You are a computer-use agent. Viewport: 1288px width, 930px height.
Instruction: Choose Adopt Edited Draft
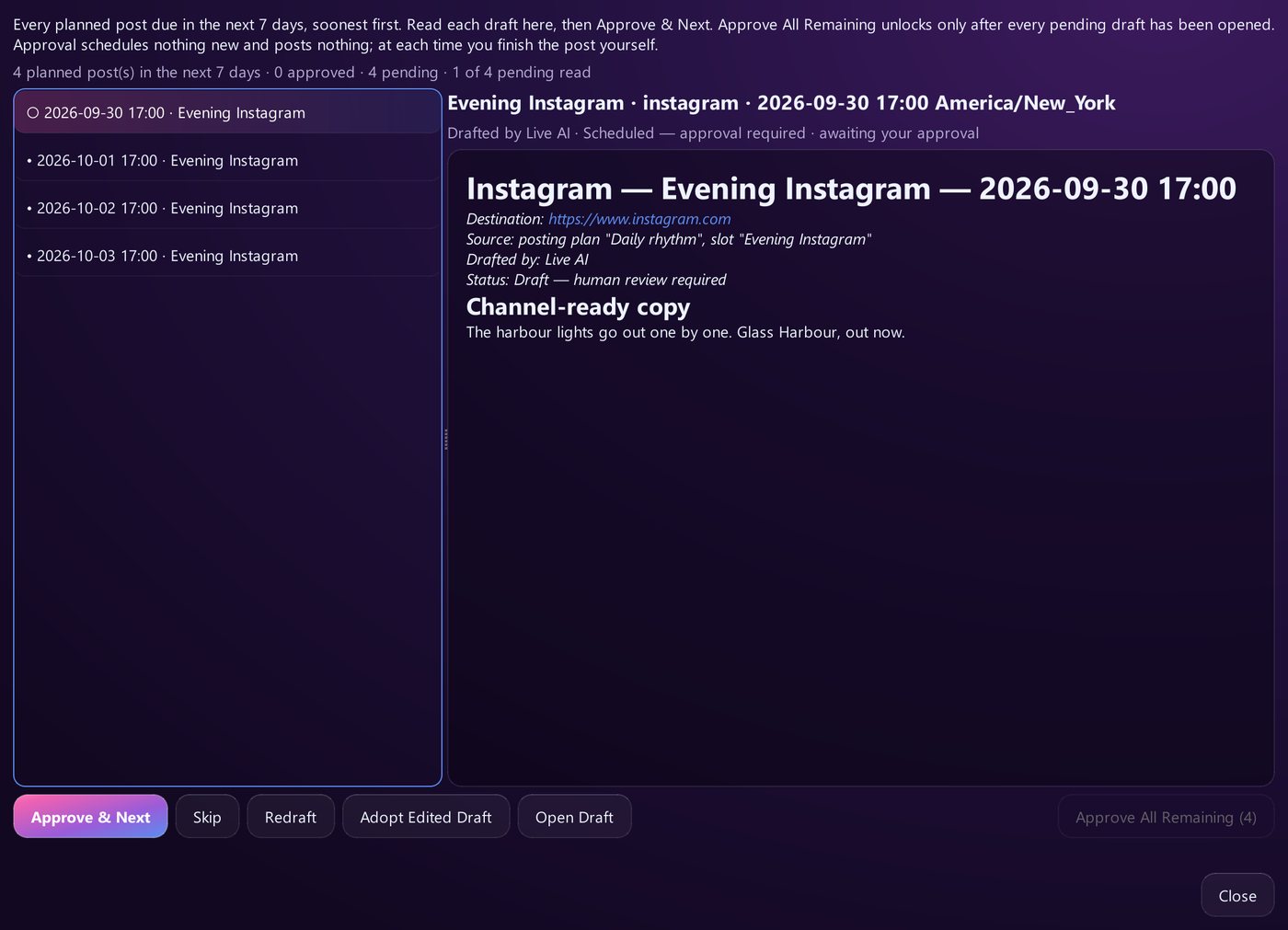pyautogui.click(x=426, y=817)
